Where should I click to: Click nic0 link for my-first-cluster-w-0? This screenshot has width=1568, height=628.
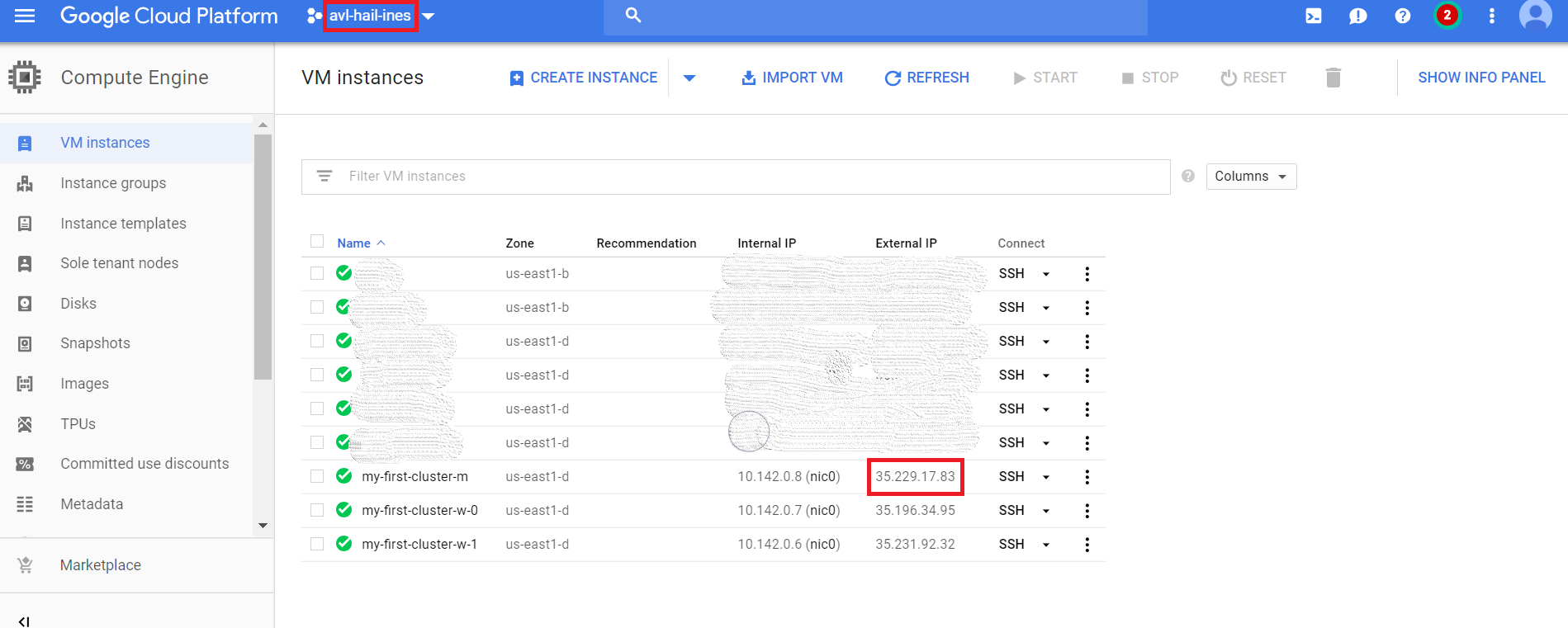822,511
